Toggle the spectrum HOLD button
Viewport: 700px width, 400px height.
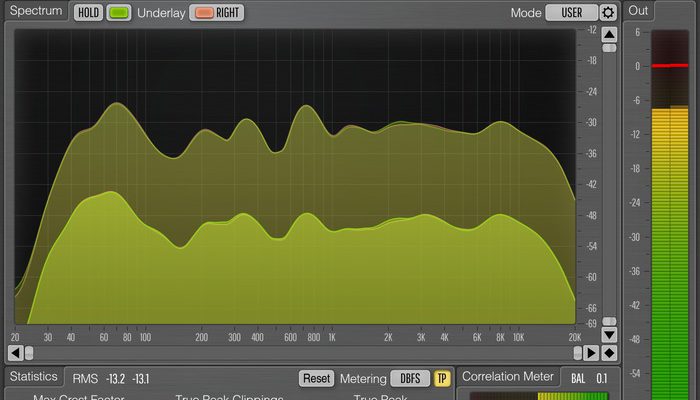coord(88,13)
